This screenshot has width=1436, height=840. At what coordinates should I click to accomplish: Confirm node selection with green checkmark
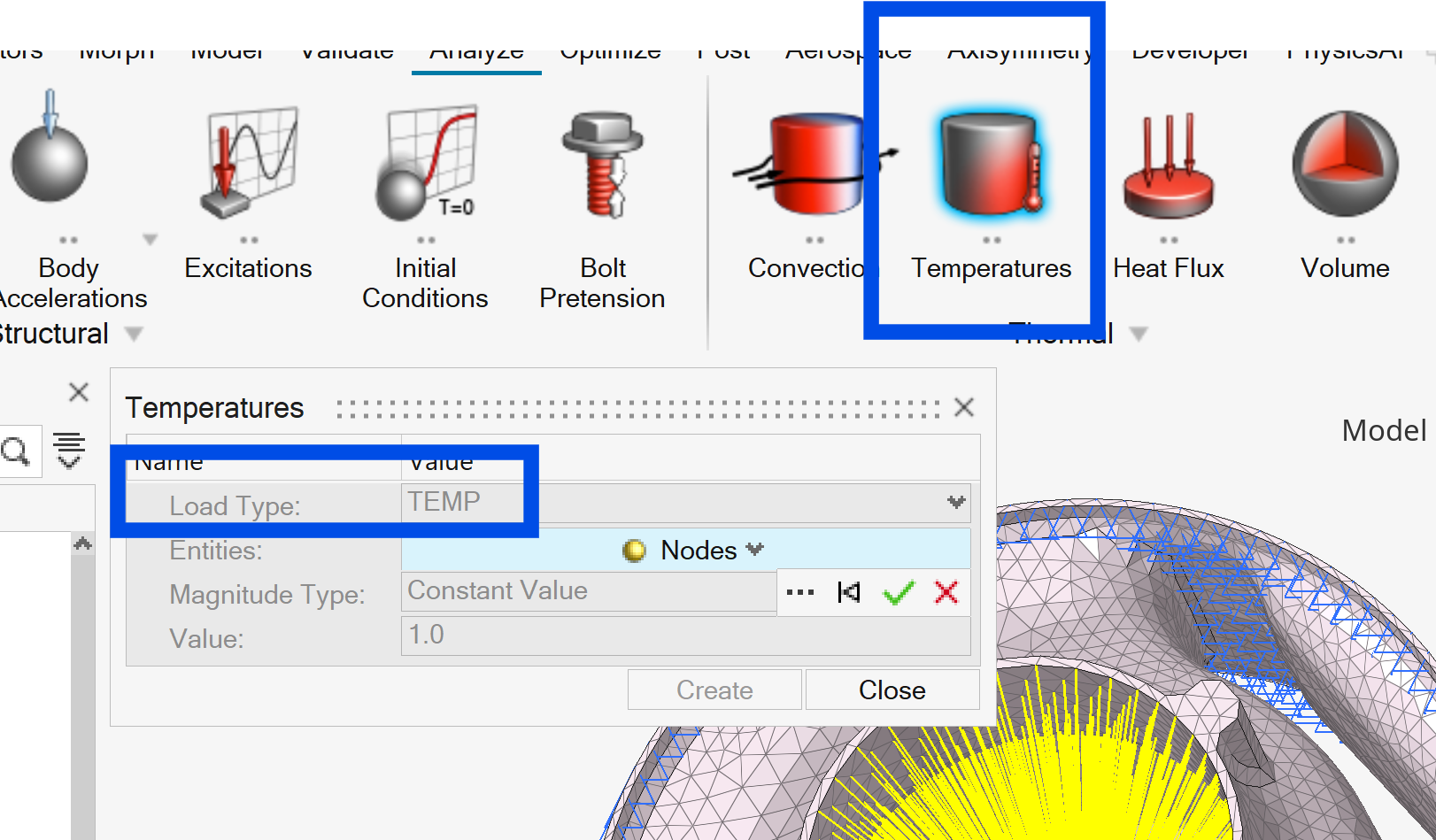tap(899, 592)
